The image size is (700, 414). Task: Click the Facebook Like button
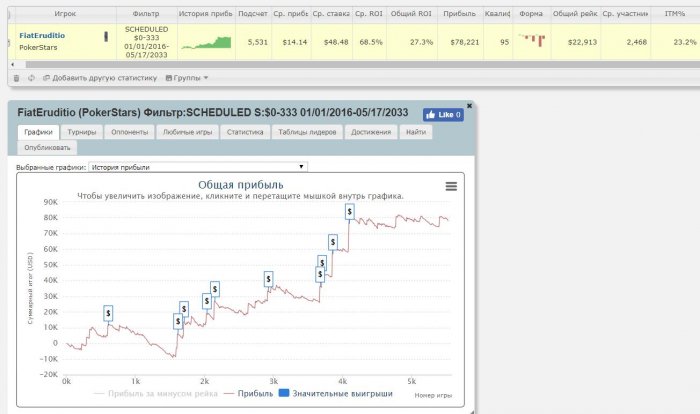coord(443,115)
